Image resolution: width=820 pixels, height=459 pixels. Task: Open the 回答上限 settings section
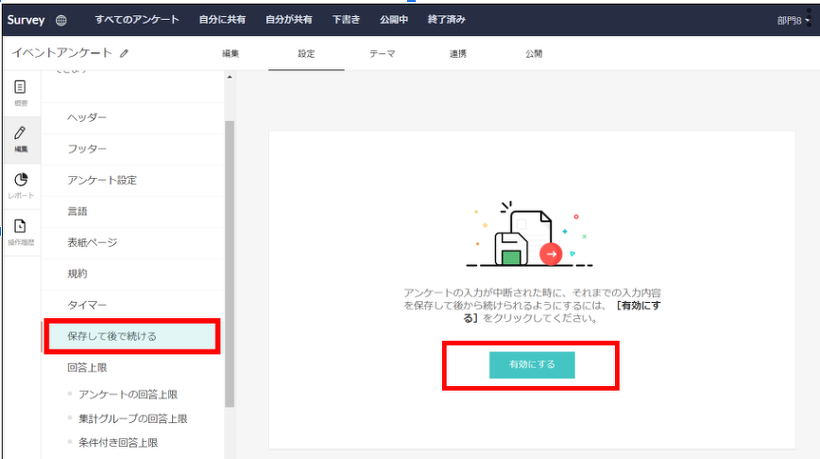pos(87,367)
